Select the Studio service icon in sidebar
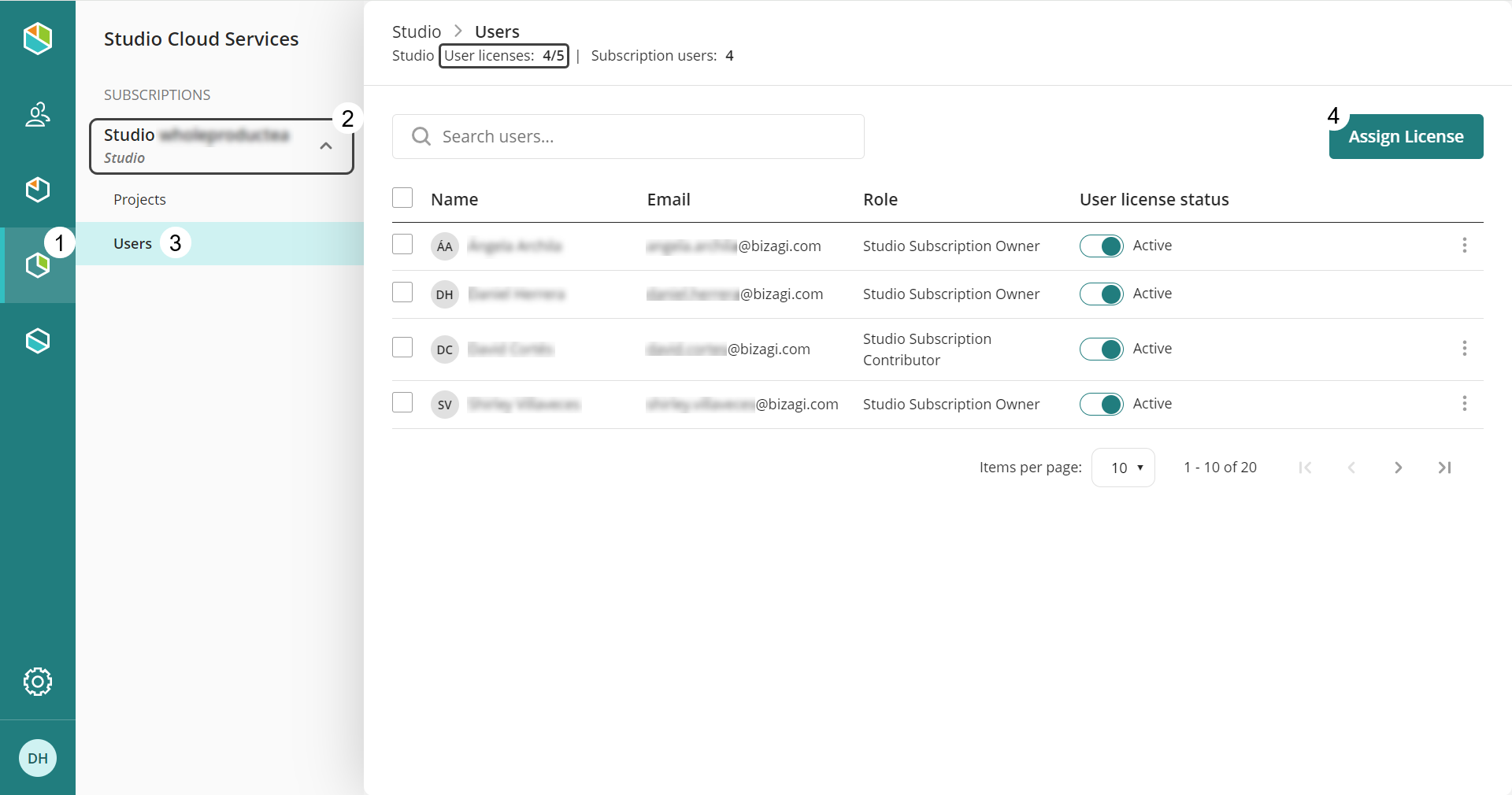The image size is (1512, 795). pos(38,265)
